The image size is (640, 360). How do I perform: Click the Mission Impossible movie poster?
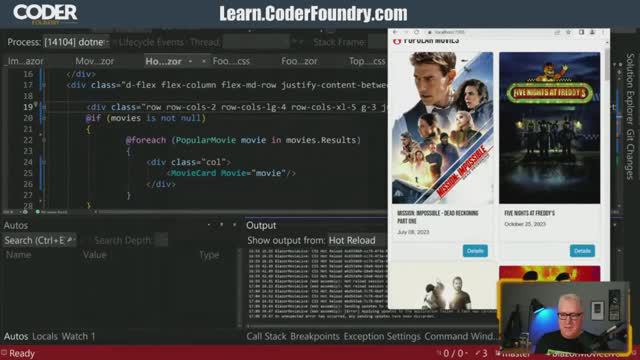click(442, 128)
